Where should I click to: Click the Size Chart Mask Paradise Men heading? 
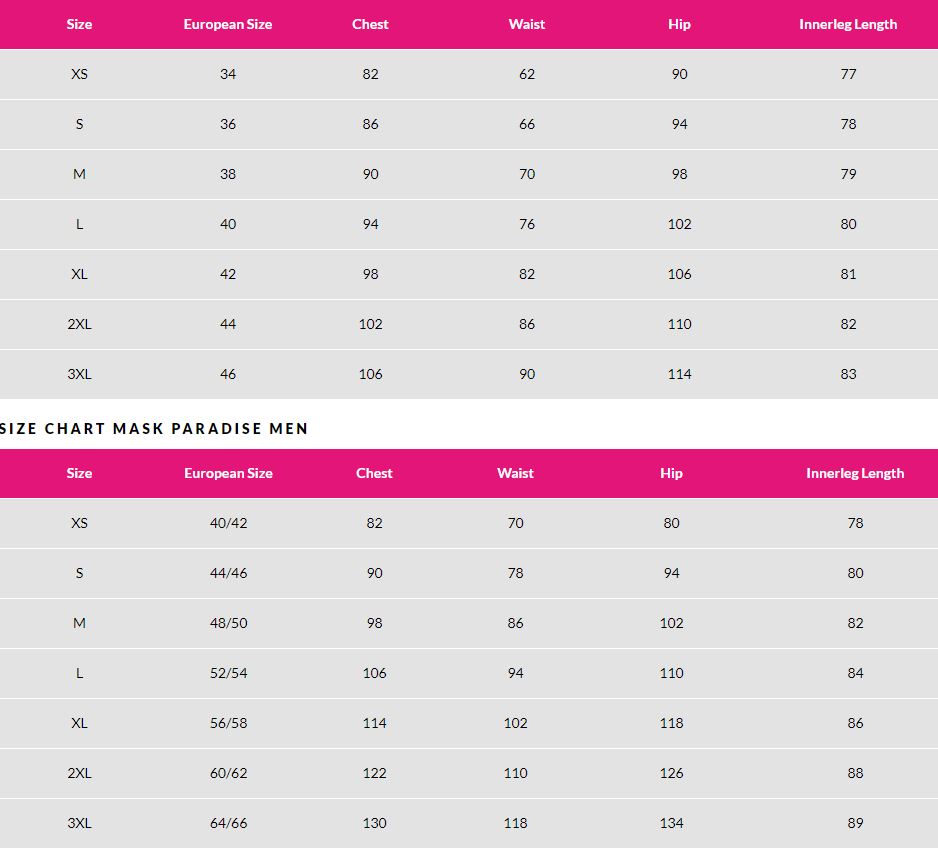[154, 429]
